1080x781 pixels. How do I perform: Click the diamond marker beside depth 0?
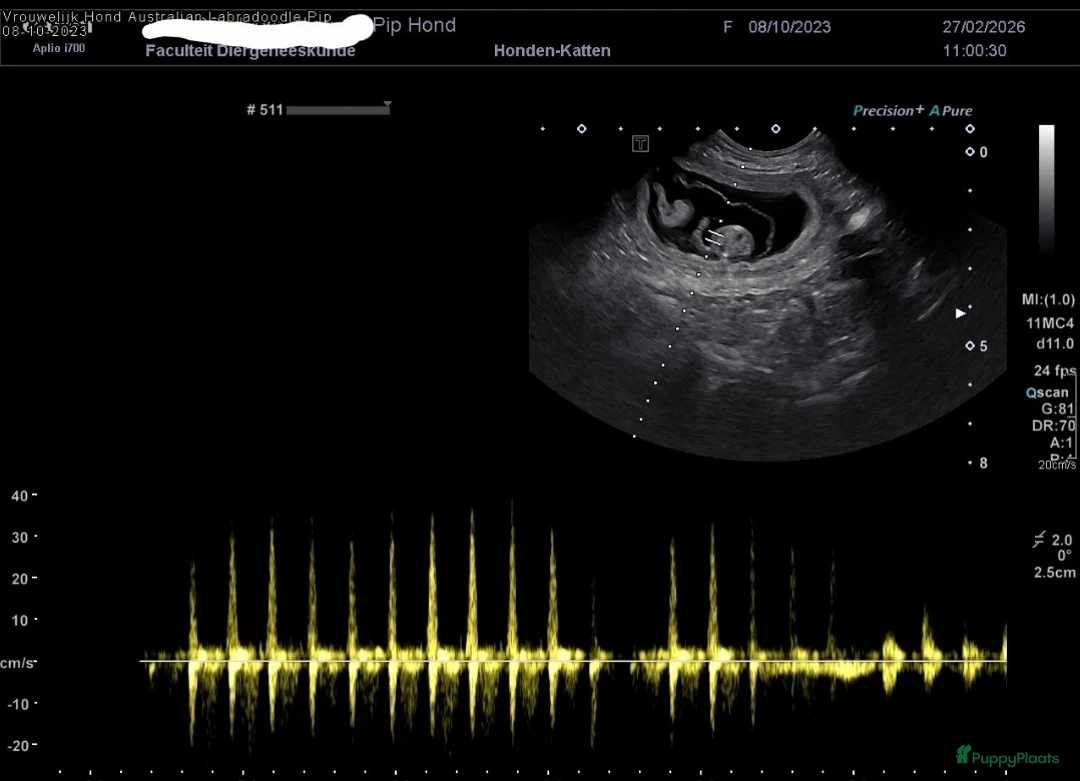point(969,152)
